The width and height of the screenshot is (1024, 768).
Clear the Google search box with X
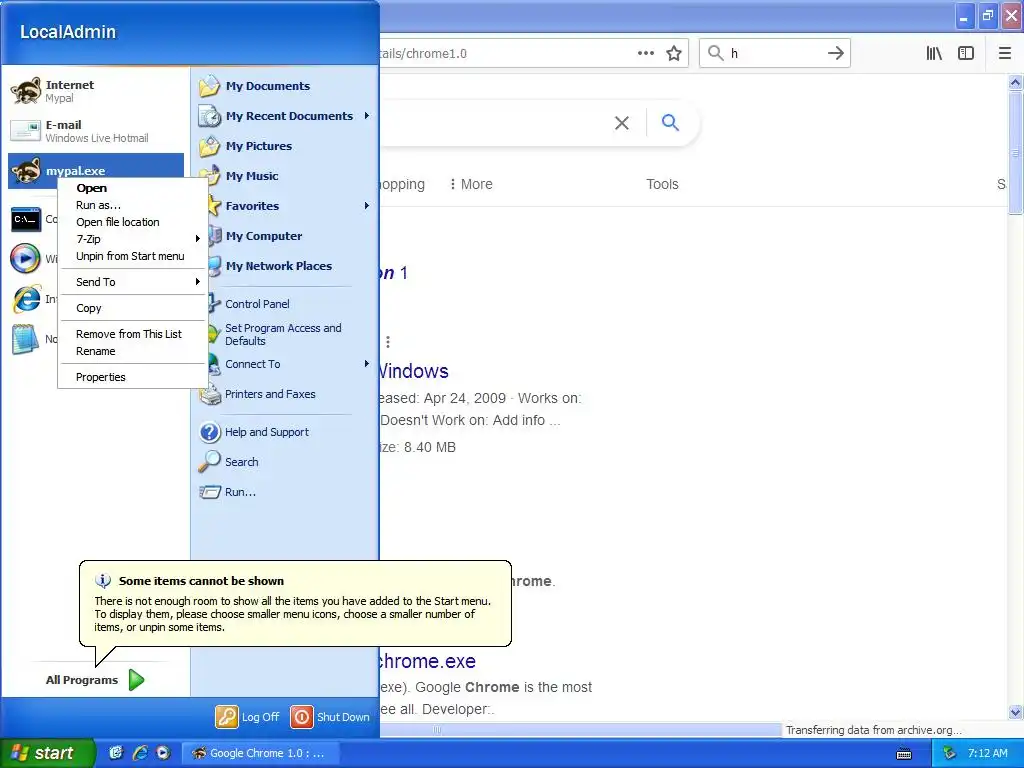[x=622, y=123]
